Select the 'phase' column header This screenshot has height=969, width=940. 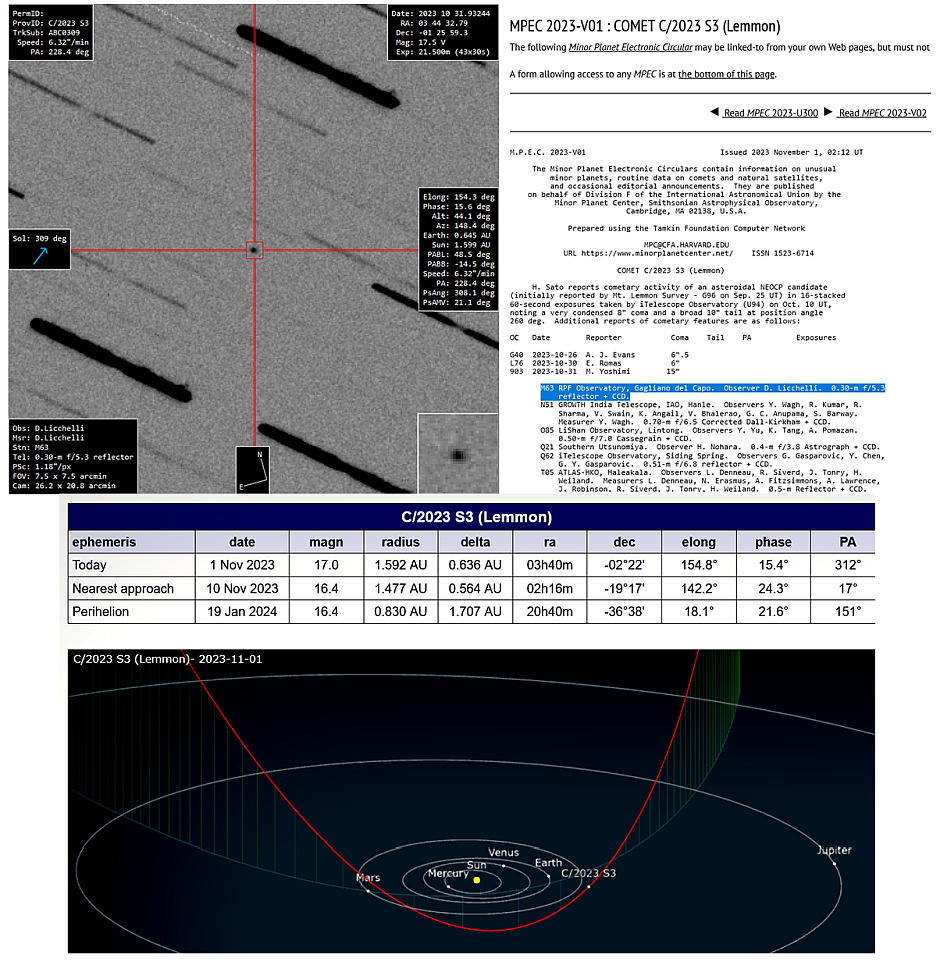coord(773,542)
